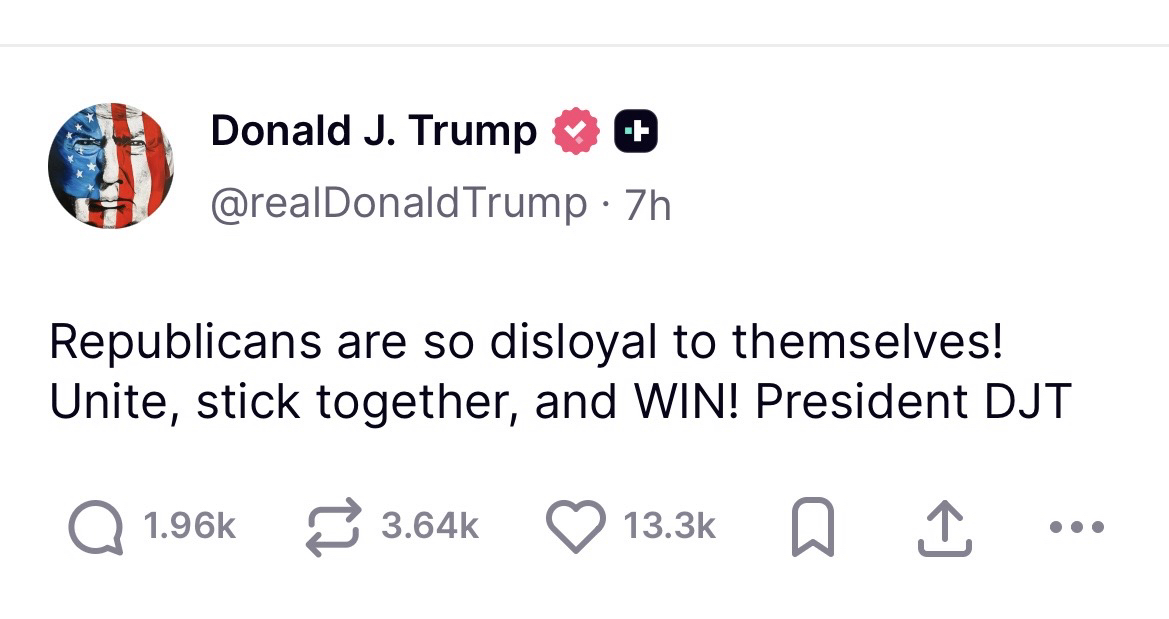The height and width of the screenshot is (619, 1169).
Task: Open the share upload arrow icon
Action: tap(944, 528)
